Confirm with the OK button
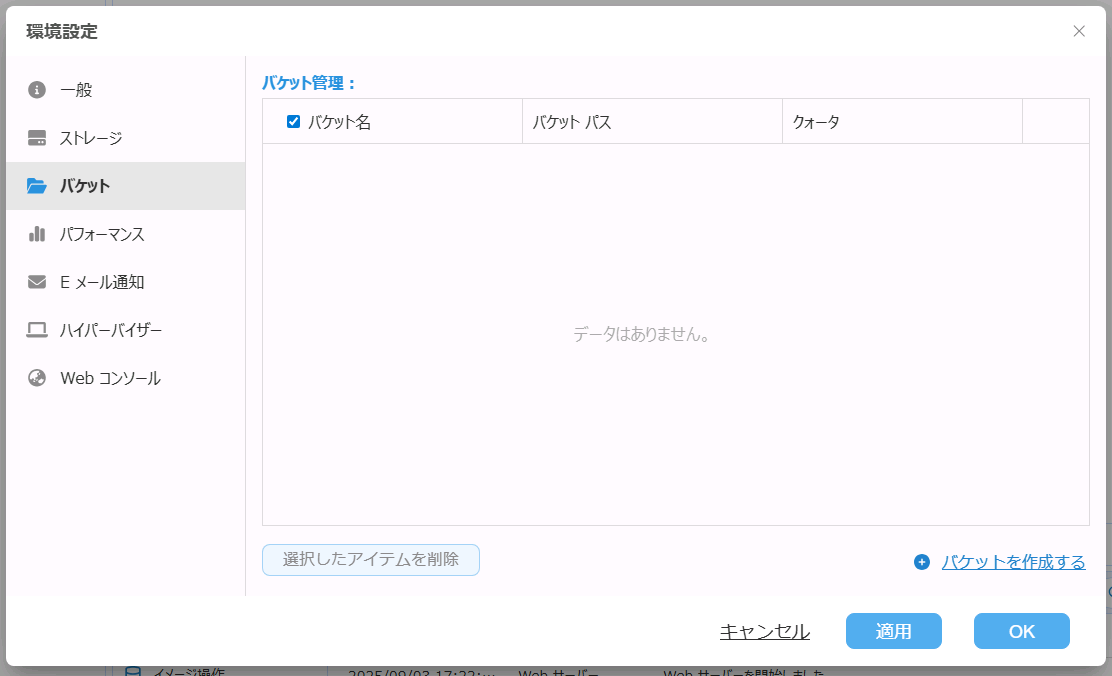This screenshot has width=1112, height=676. (x=1021, y=631)
